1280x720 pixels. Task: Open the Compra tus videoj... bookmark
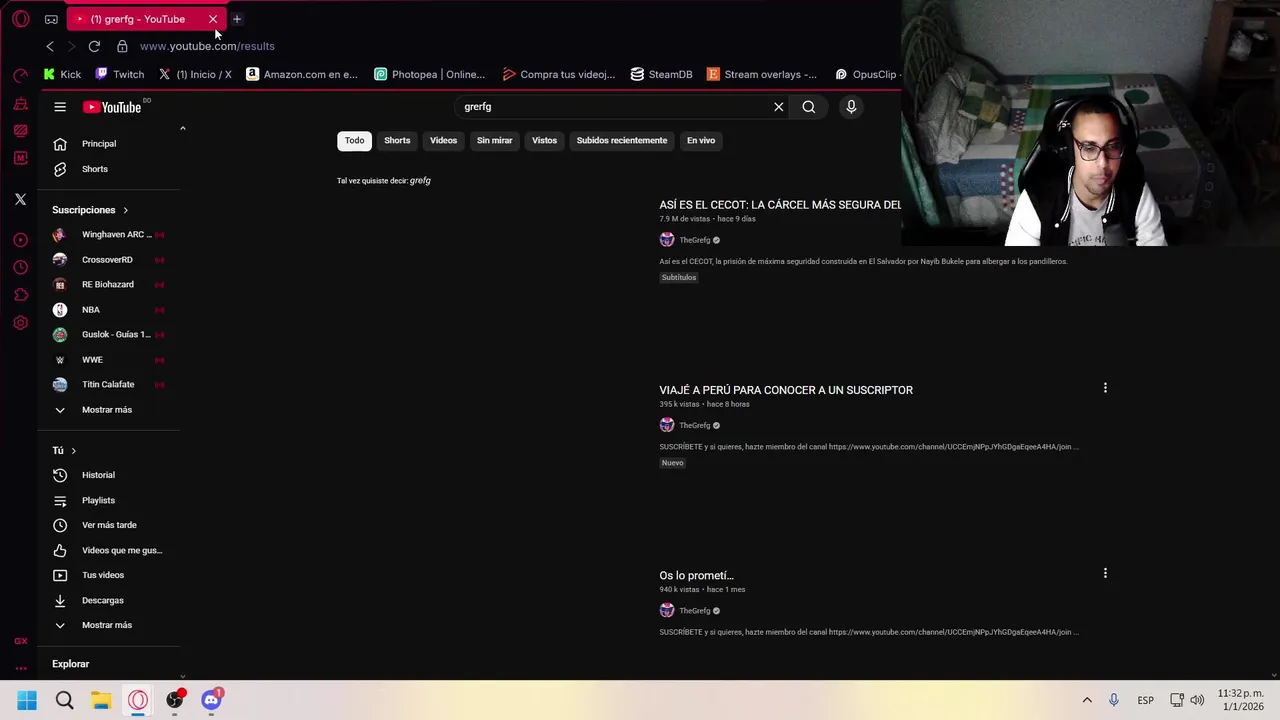tap(559, 74)
